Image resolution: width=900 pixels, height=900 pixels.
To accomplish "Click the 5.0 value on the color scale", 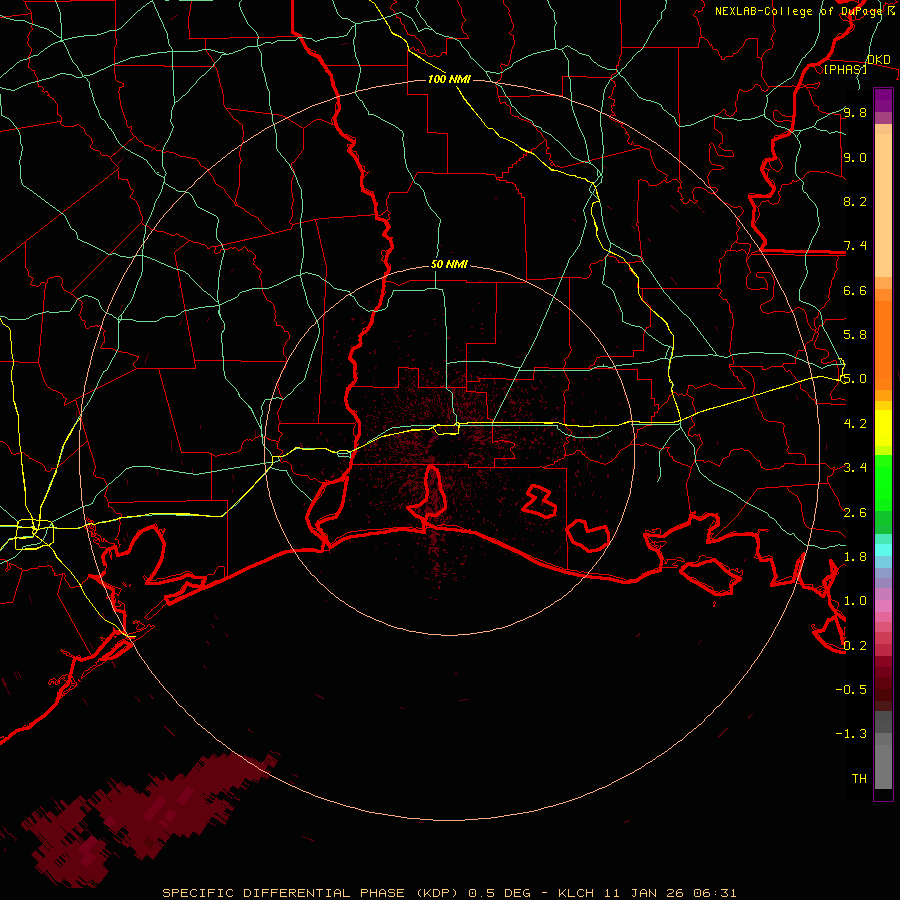I will pos(855,379).
